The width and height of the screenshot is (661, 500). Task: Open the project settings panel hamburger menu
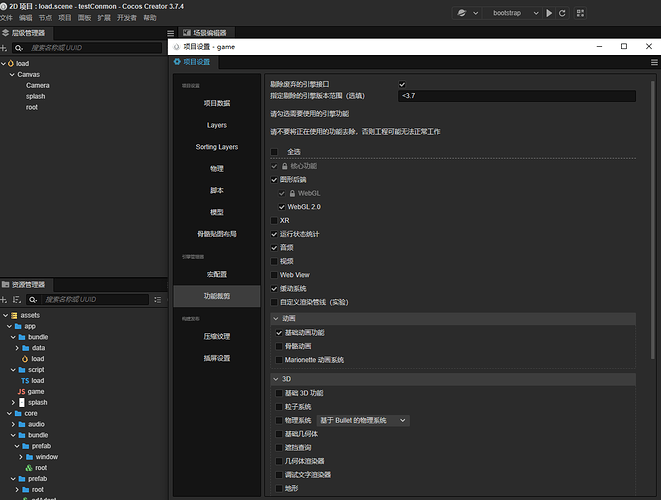pos(654,62)
